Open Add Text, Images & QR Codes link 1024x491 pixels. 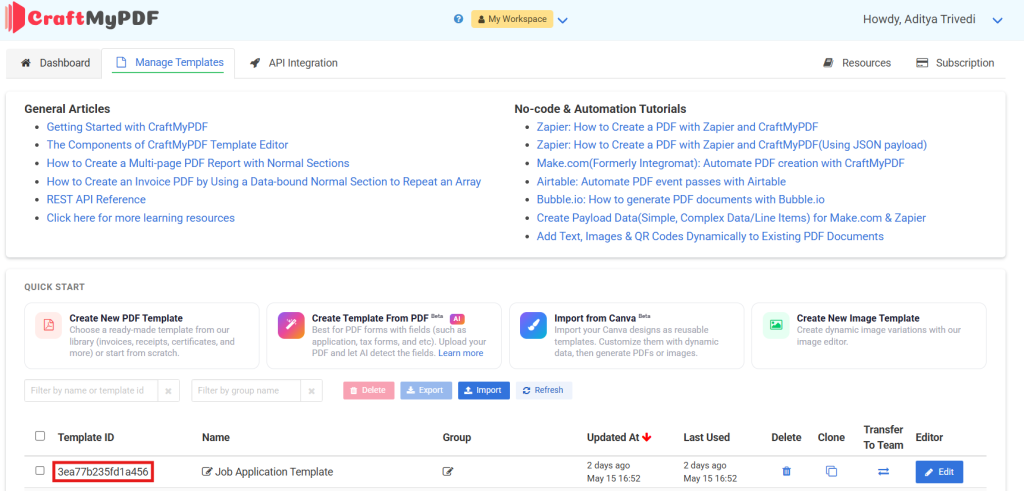[x=711, y=236]
